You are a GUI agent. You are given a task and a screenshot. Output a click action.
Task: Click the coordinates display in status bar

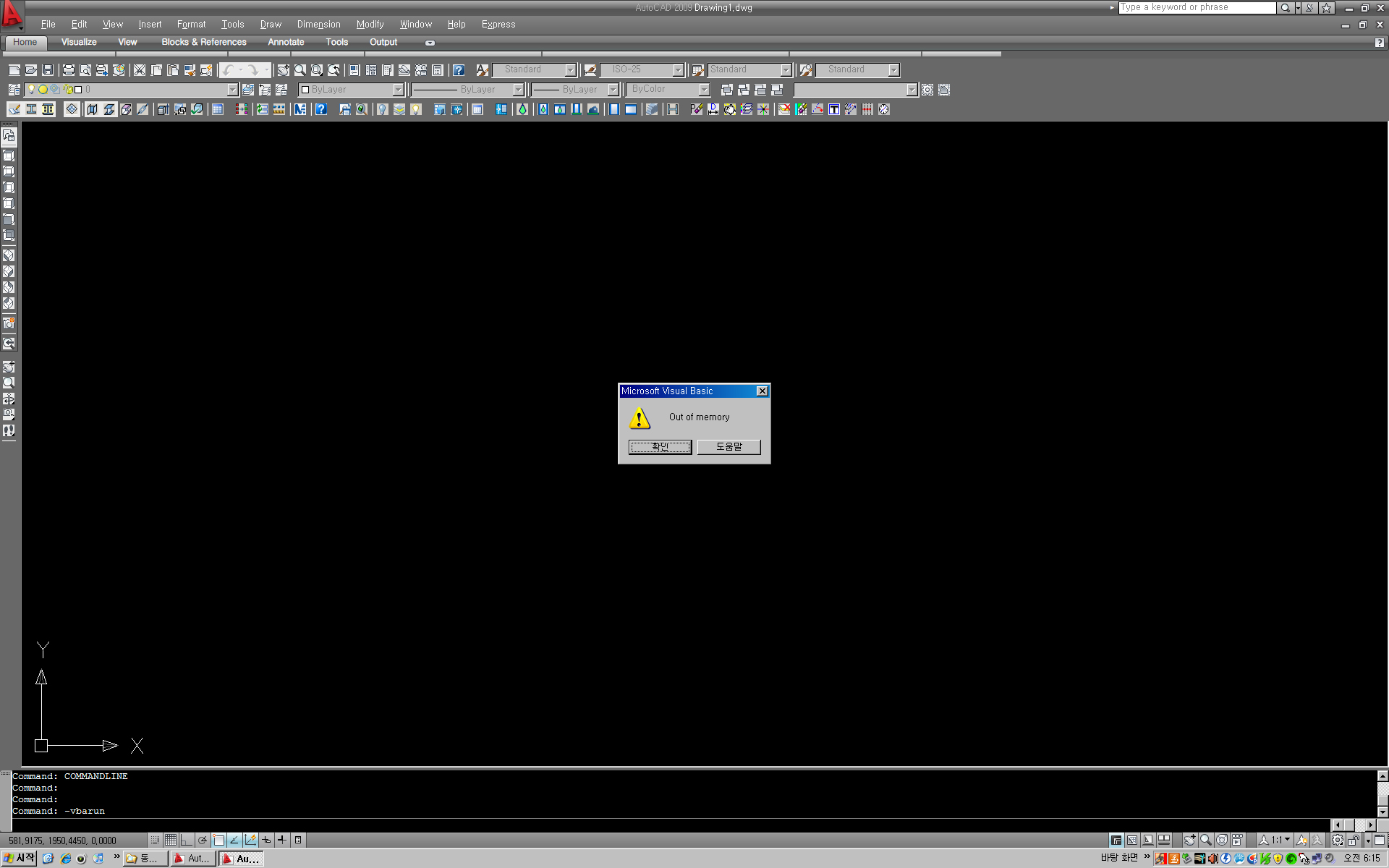click(63, 841)
